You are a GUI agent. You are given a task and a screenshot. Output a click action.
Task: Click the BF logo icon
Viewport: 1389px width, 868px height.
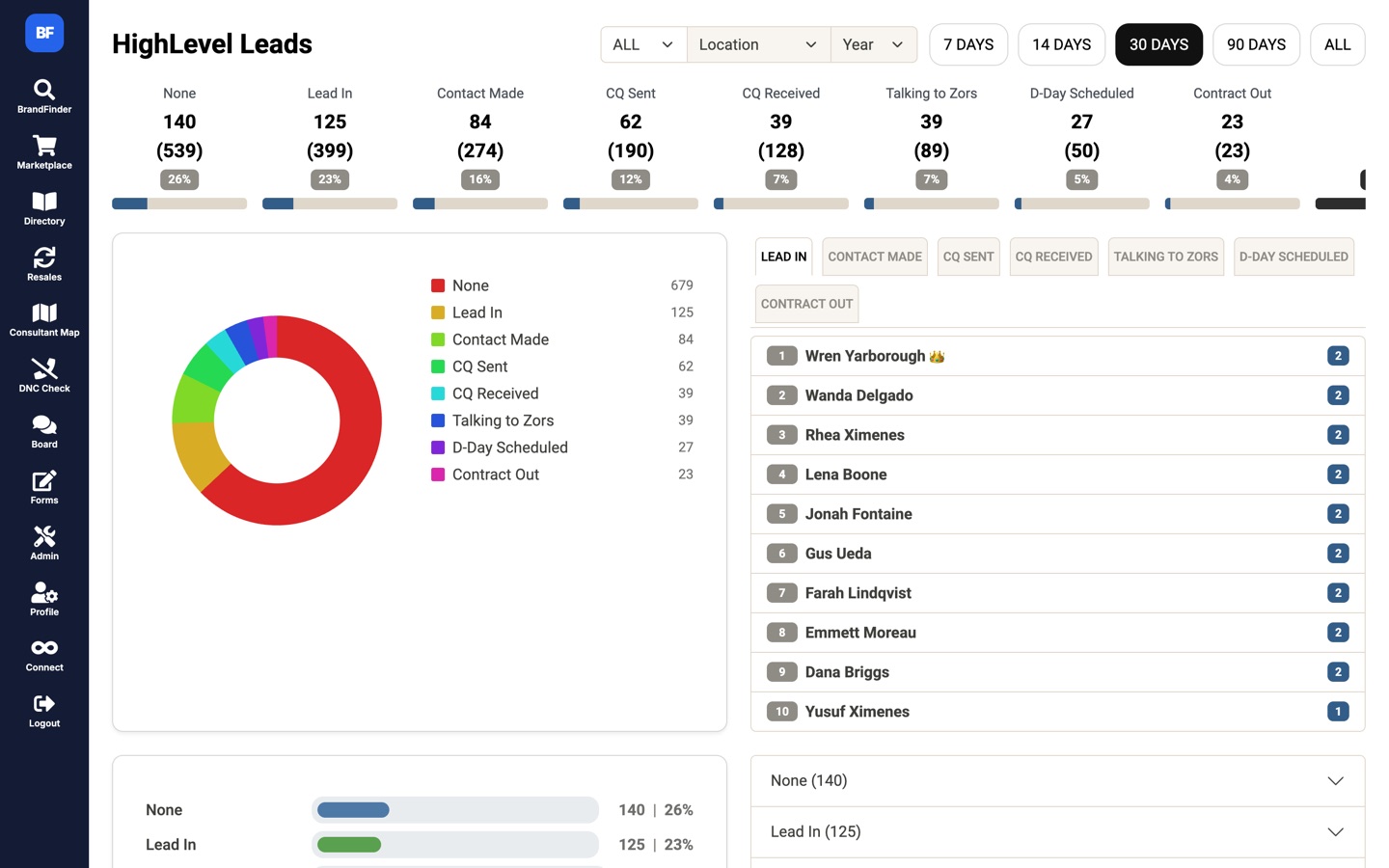tap(44, 33)
